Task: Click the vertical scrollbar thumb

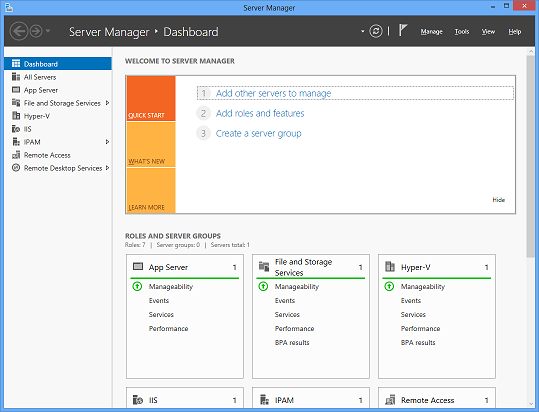Action: [x=530, y=156]
